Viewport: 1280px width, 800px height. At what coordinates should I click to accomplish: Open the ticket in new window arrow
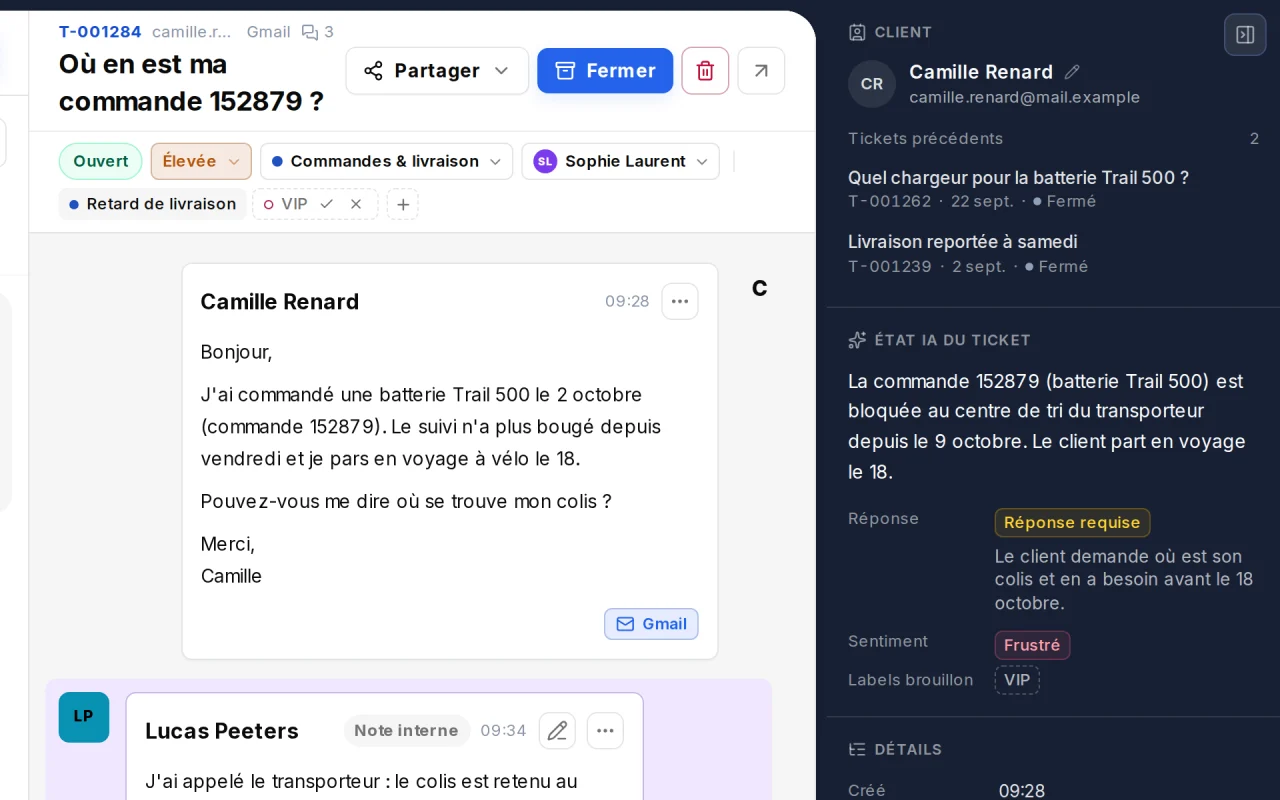[761, 71]
